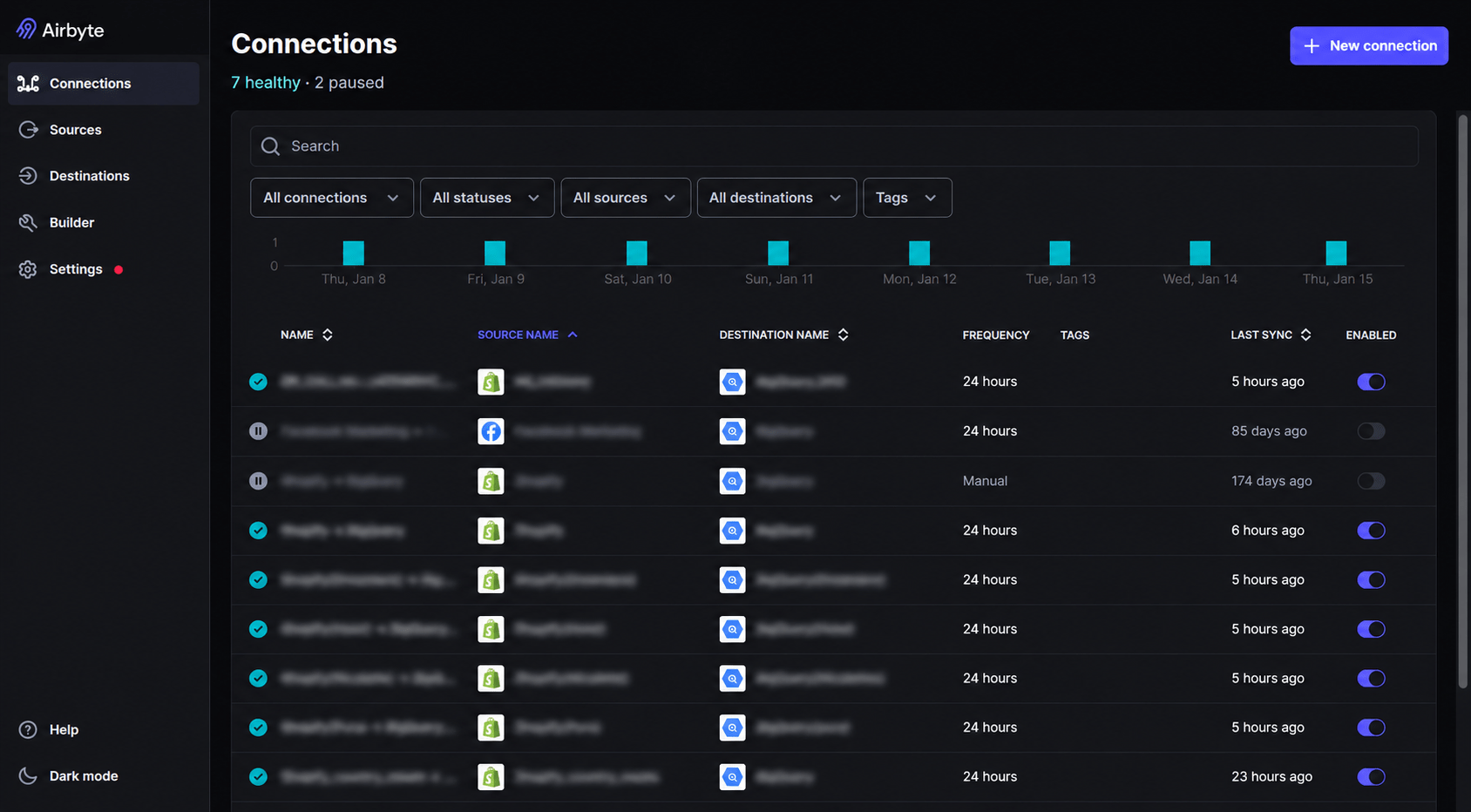Image resolution: width=1471 pixels, height=812 pixels.
Task: Click the BigQuery icon in the 23 hours ago row
Action: [733, 777]
